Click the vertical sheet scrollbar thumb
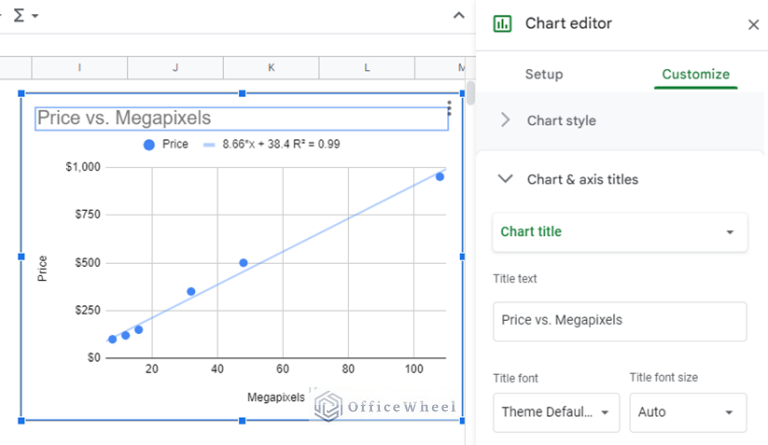This screenshot has height=445, width=768. tap(471, 93)
